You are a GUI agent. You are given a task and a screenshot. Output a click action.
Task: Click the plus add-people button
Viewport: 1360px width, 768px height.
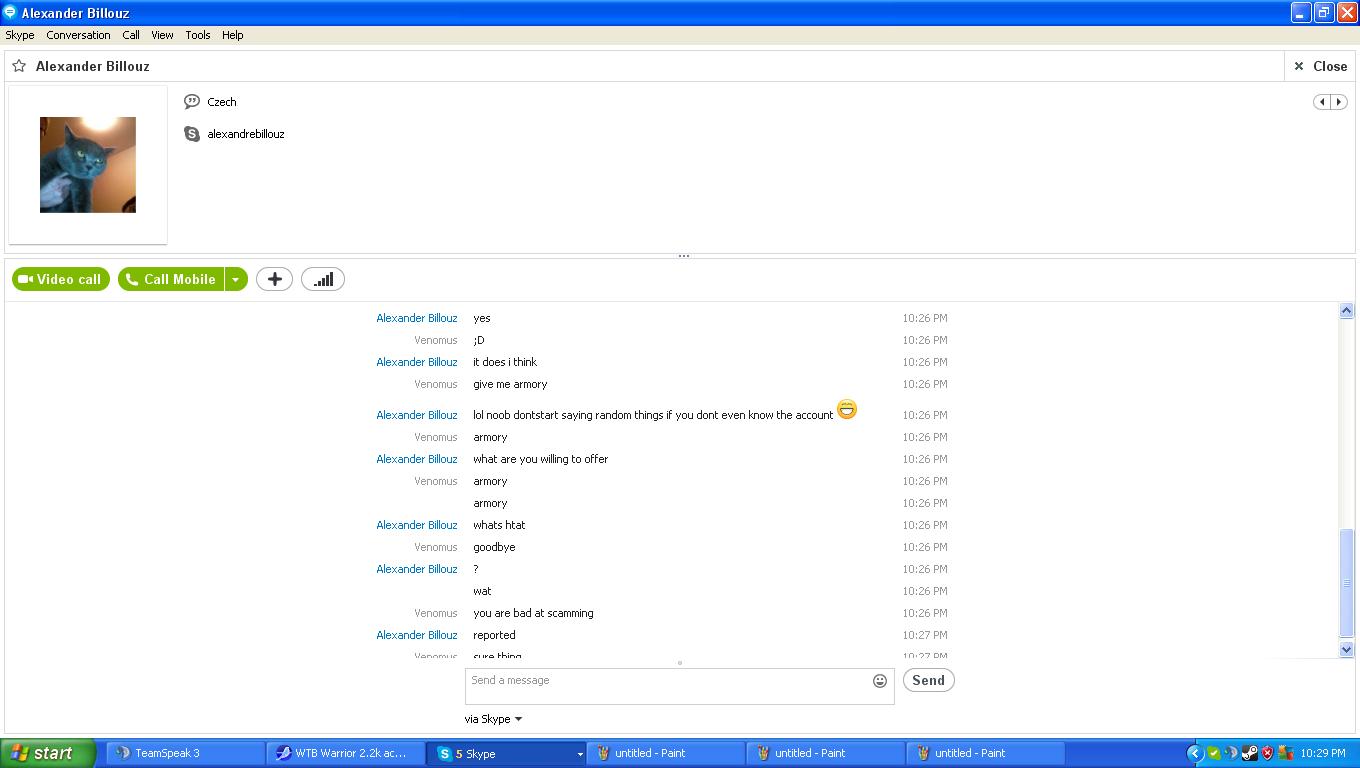click(274, 279)
